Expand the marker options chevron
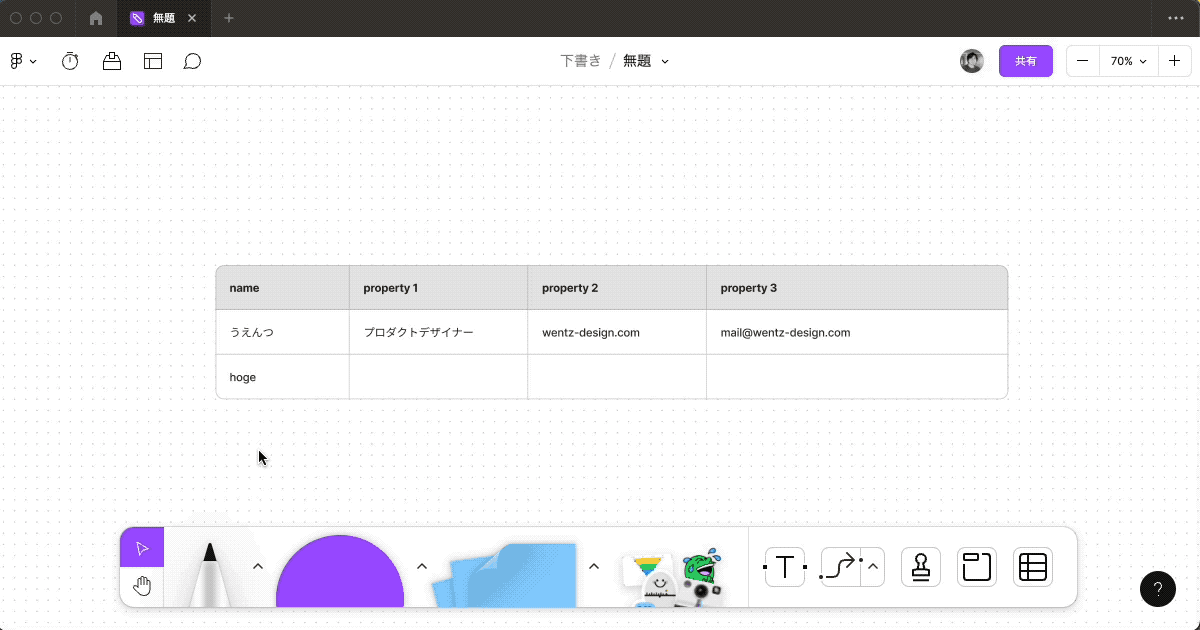This screenshot has height=630, width=1200. click(257, 566)
